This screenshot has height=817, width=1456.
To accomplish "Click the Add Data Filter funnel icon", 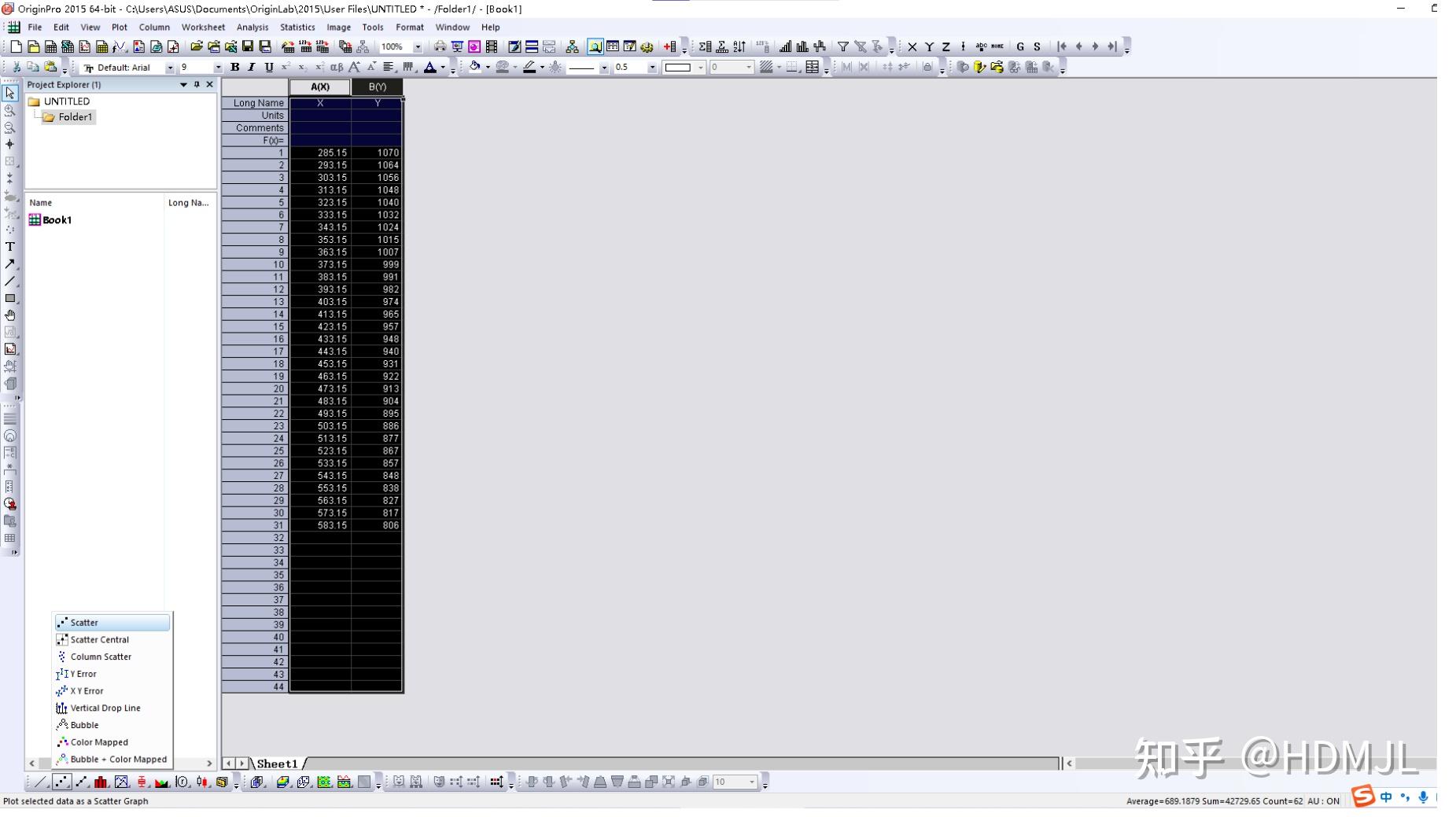I will 843,47.
